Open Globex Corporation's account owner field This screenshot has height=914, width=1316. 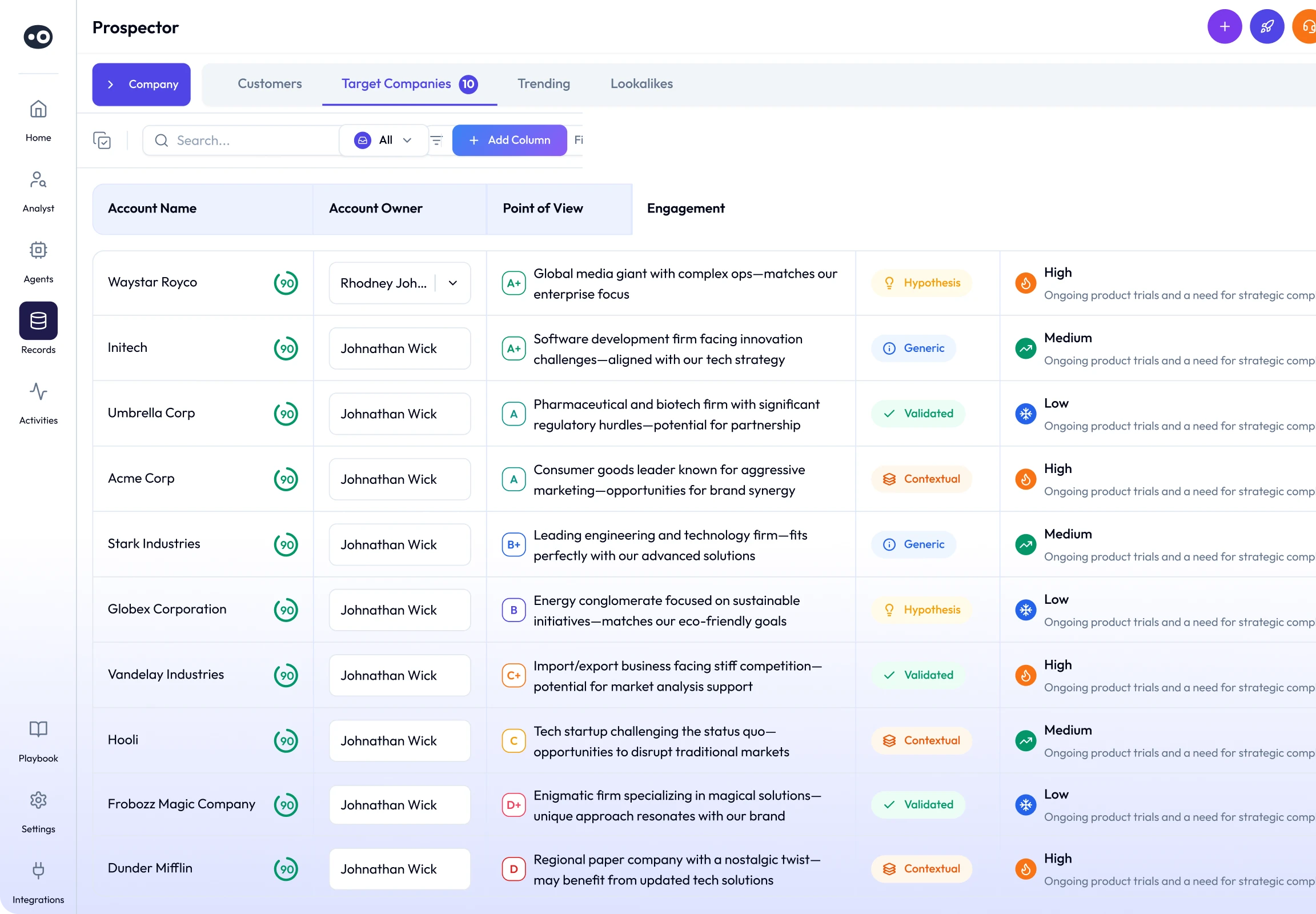400,610
